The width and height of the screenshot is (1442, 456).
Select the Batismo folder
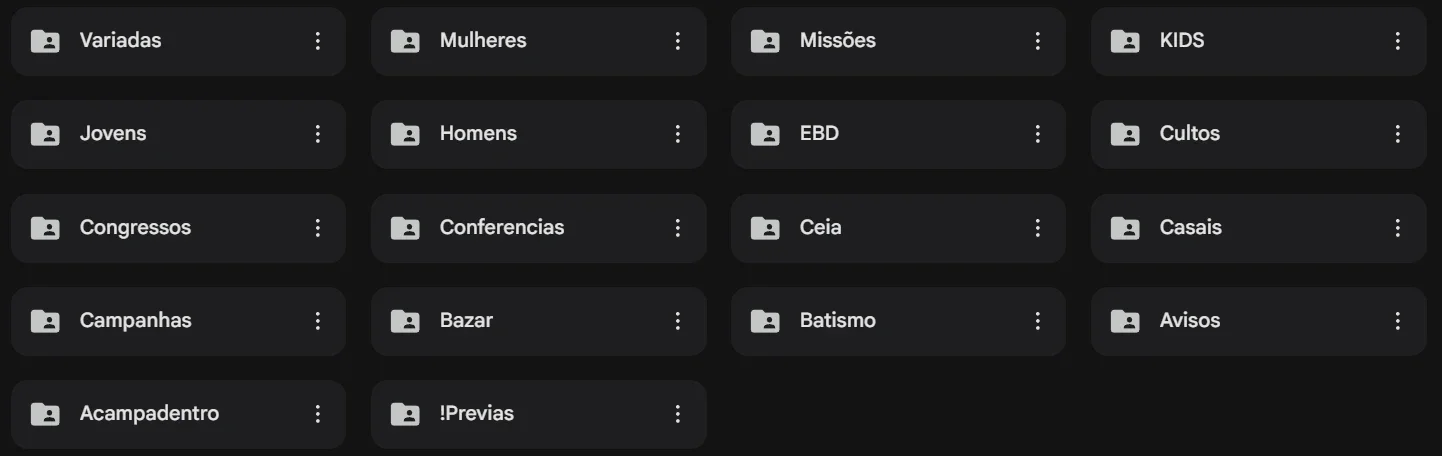pyautogui.click(x=898, y=321)
